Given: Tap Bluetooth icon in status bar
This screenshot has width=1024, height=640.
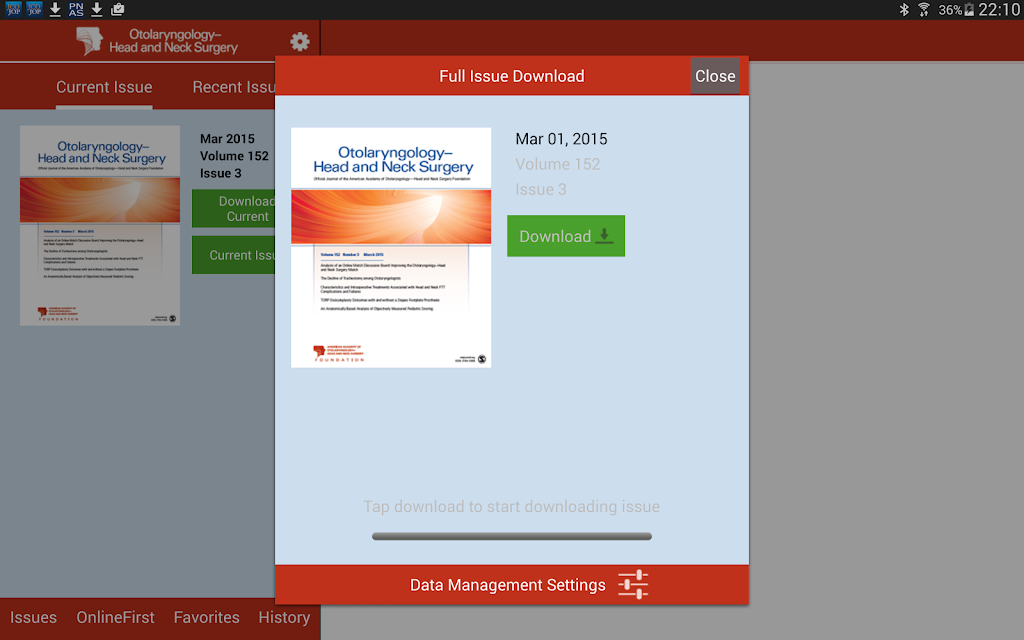Looking at the screenshot, I should click(904, 9).
